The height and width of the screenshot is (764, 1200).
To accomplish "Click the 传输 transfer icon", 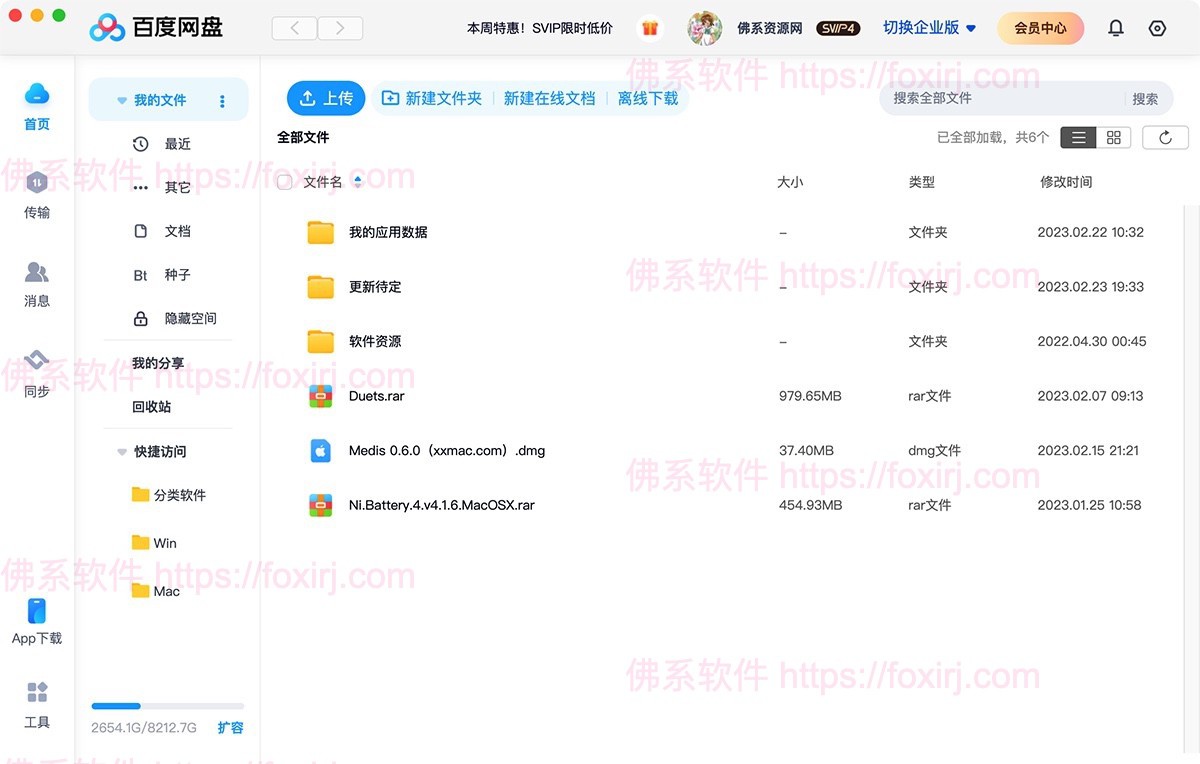I will [36, 184].
